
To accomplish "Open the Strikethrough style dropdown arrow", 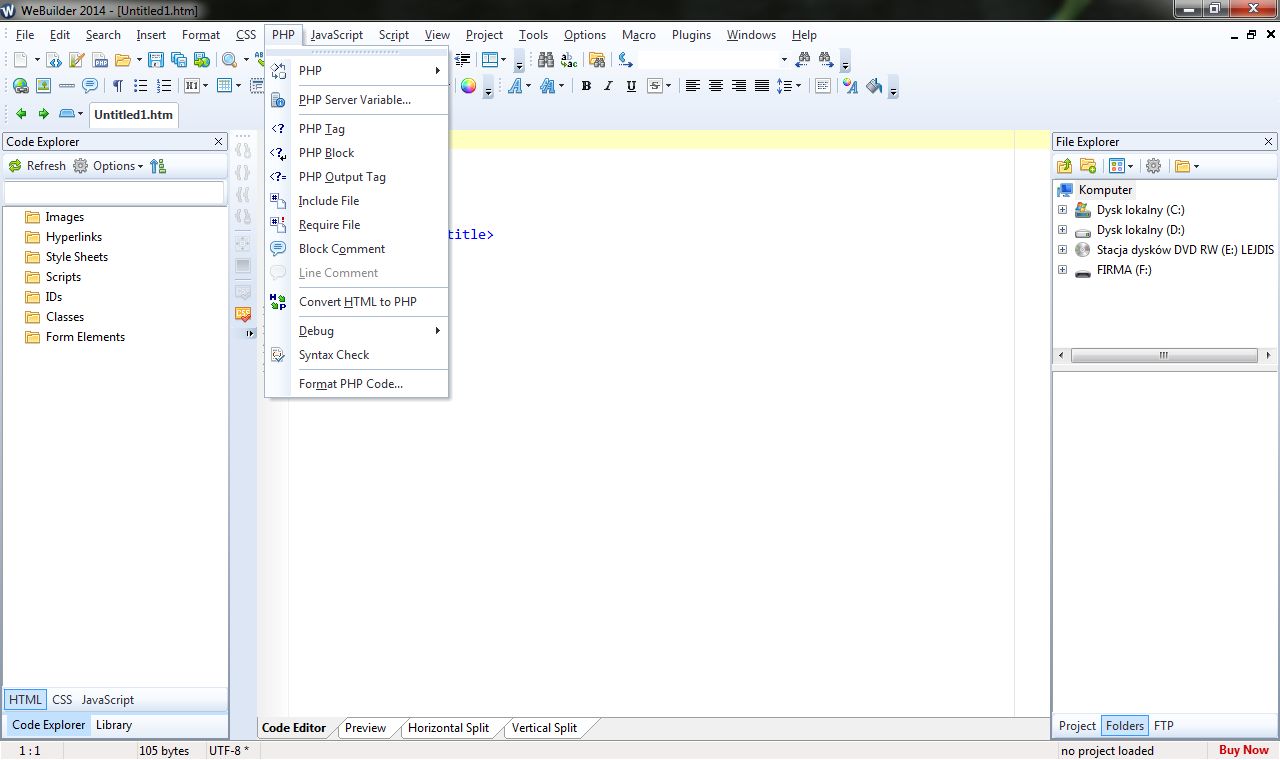I will point(668,86).
